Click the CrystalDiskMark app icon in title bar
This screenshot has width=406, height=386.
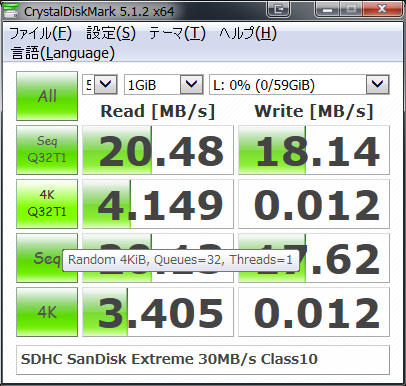point(10,10)
